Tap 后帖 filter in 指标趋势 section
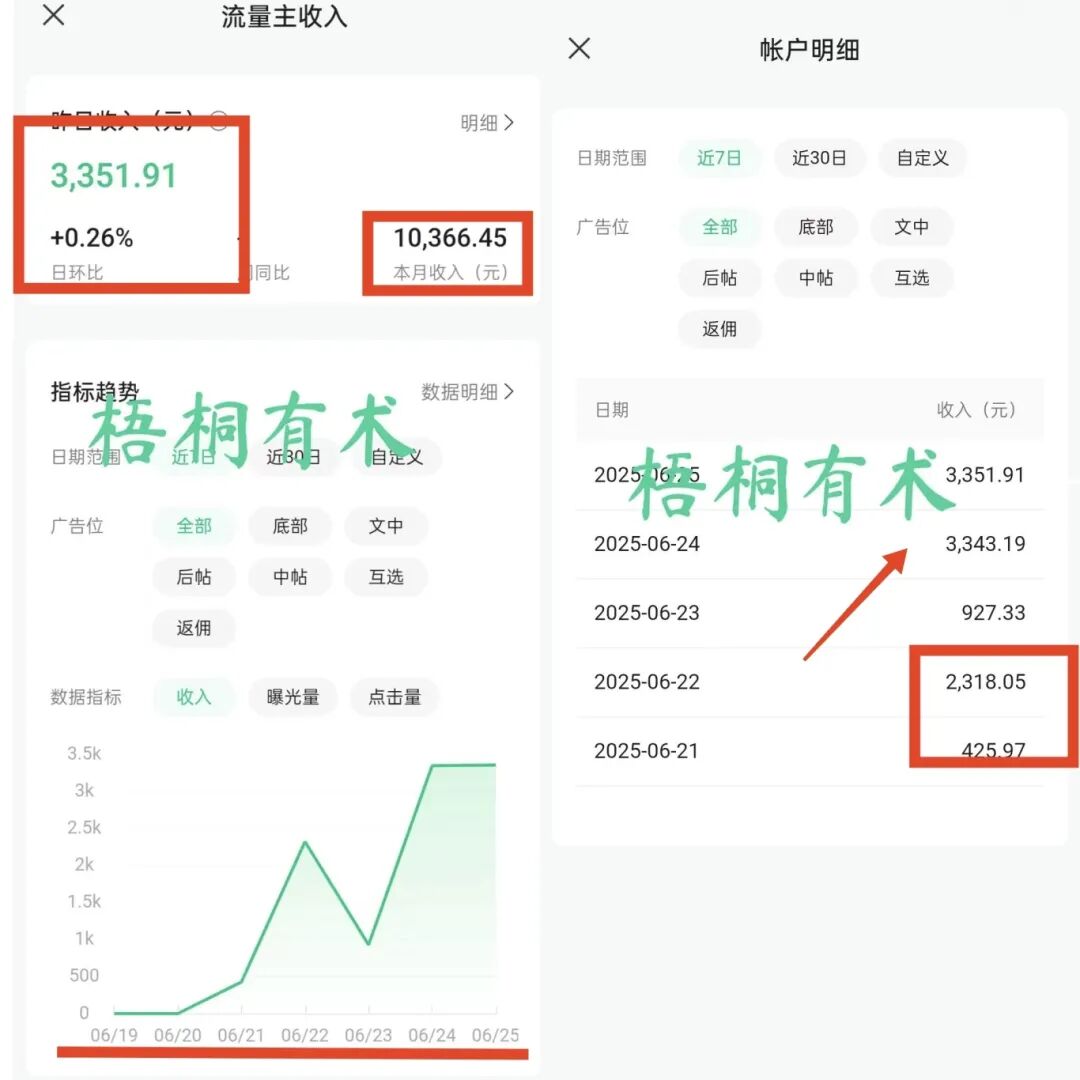Image resolution: width=1080 pixels, height=1080 pixels. pos(194,577)
